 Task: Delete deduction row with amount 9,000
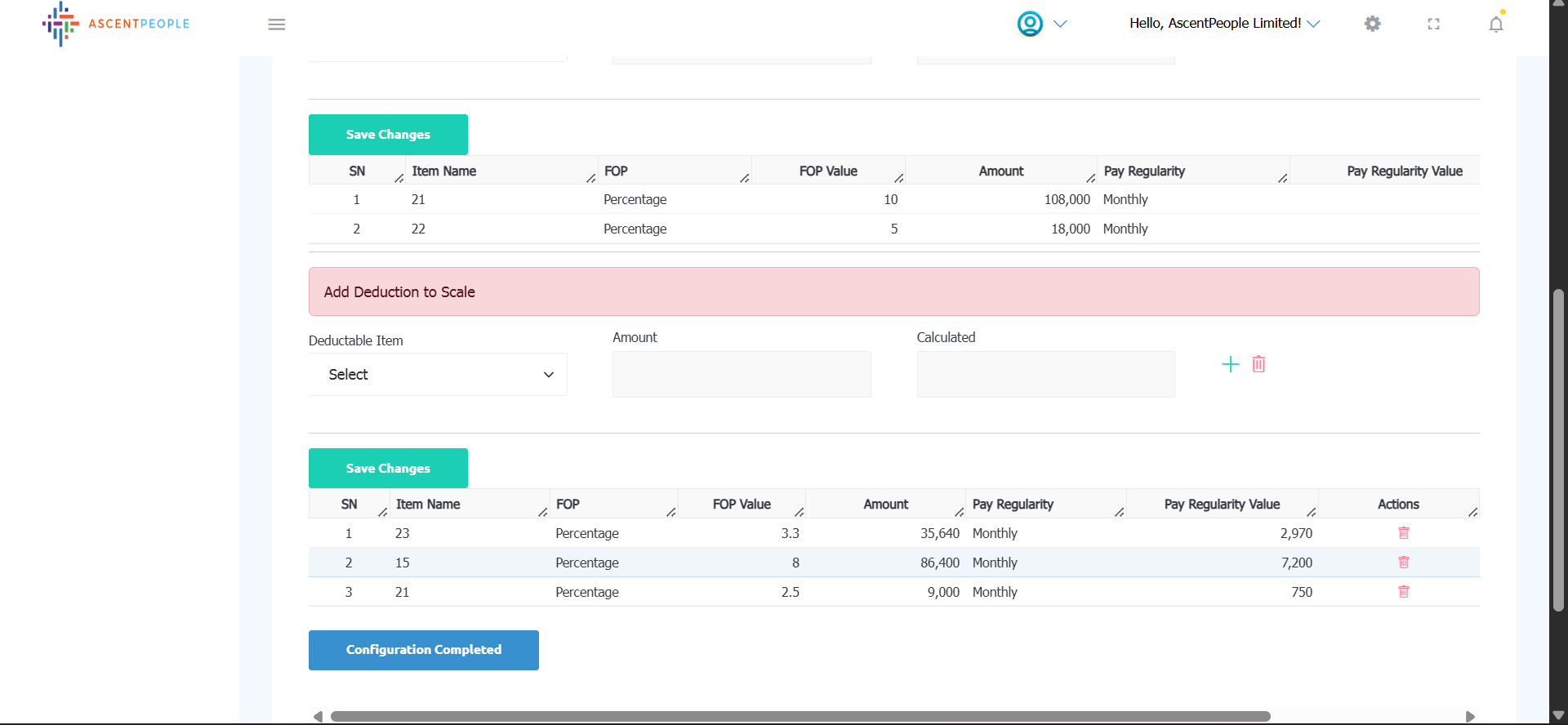[1403, 592]
